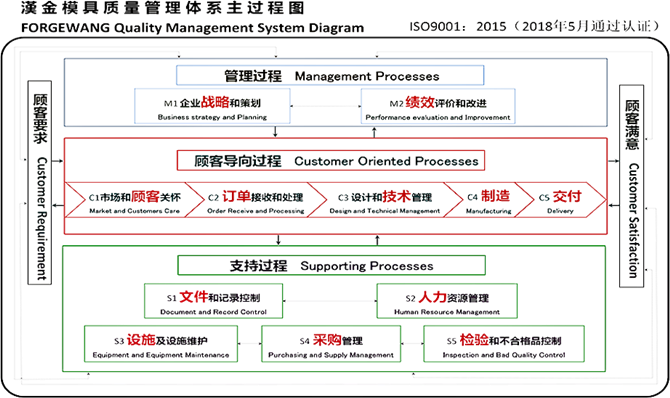670x398 pixels.
Task: Click the Customer Requirement vertical box
Action: click(x=40, y=183)
